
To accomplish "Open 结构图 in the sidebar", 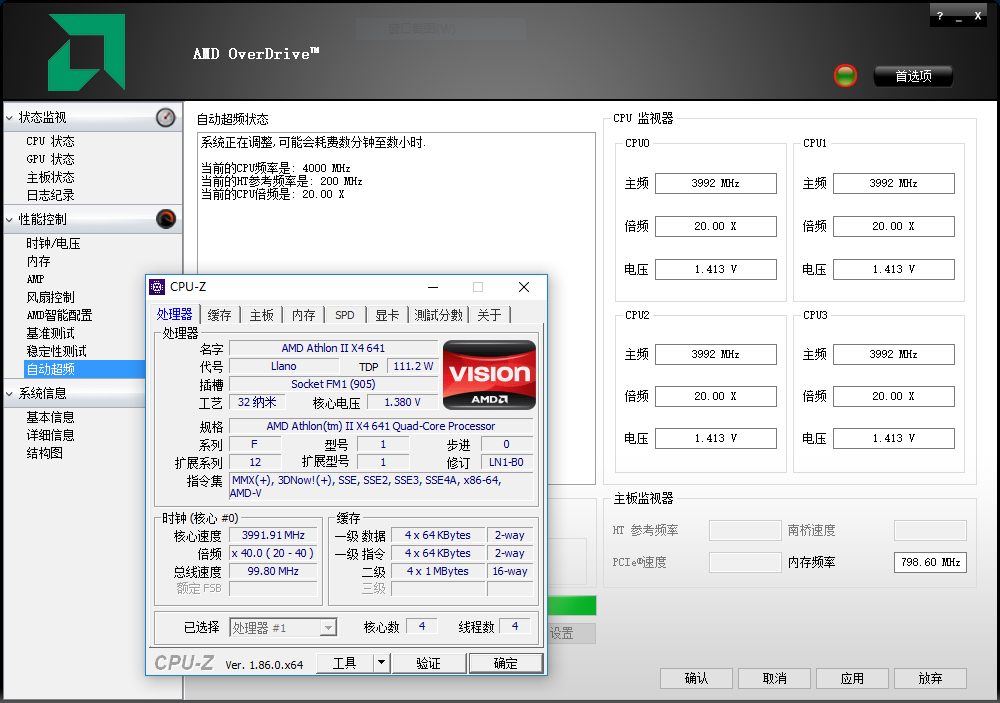I will point(45,453).
